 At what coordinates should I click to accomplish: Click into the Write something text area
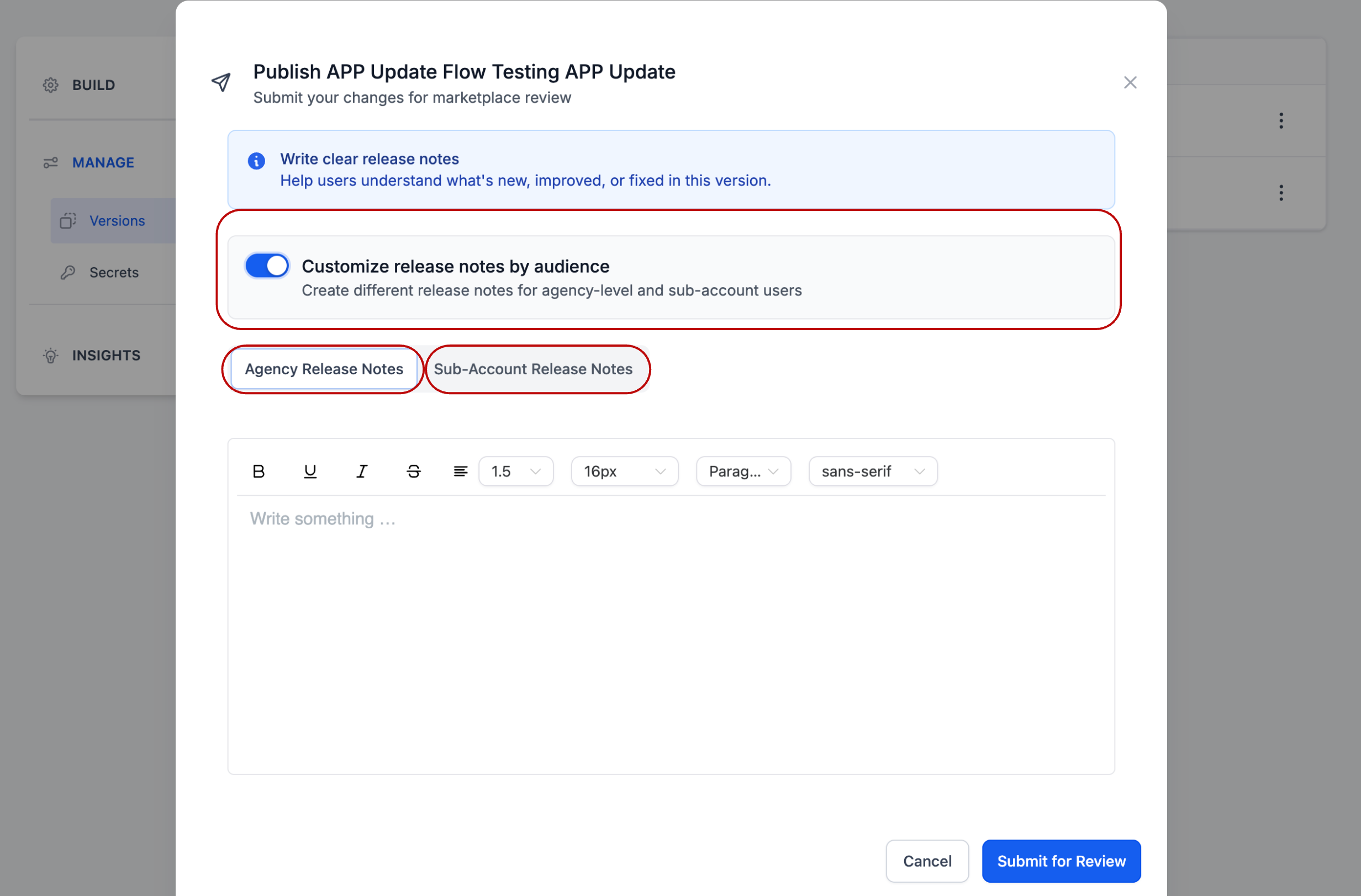(670, 629)
